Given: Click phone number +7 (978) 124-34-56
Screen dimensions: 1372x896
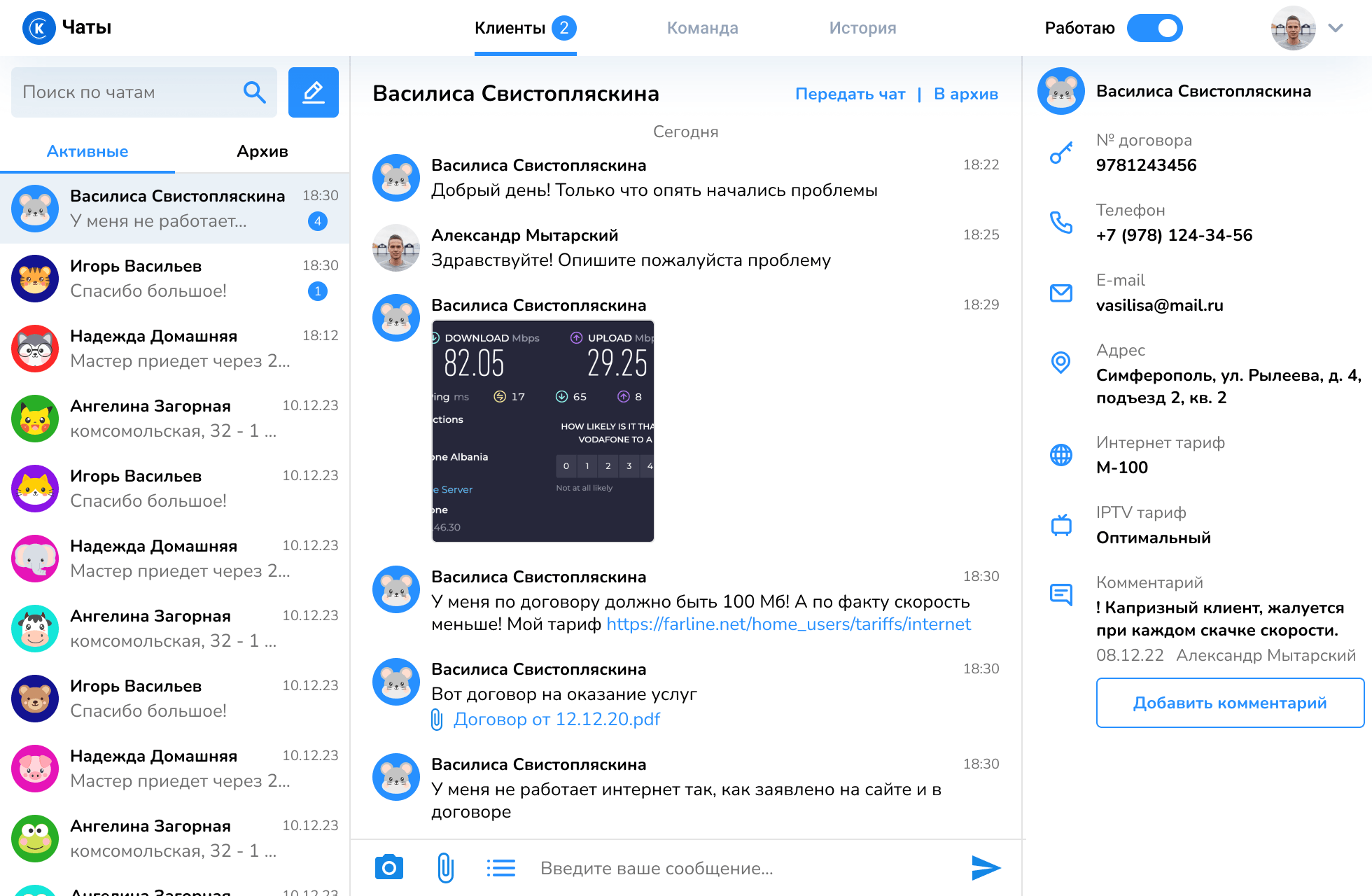Looking at the screenshot, I should pos(1174,235).
